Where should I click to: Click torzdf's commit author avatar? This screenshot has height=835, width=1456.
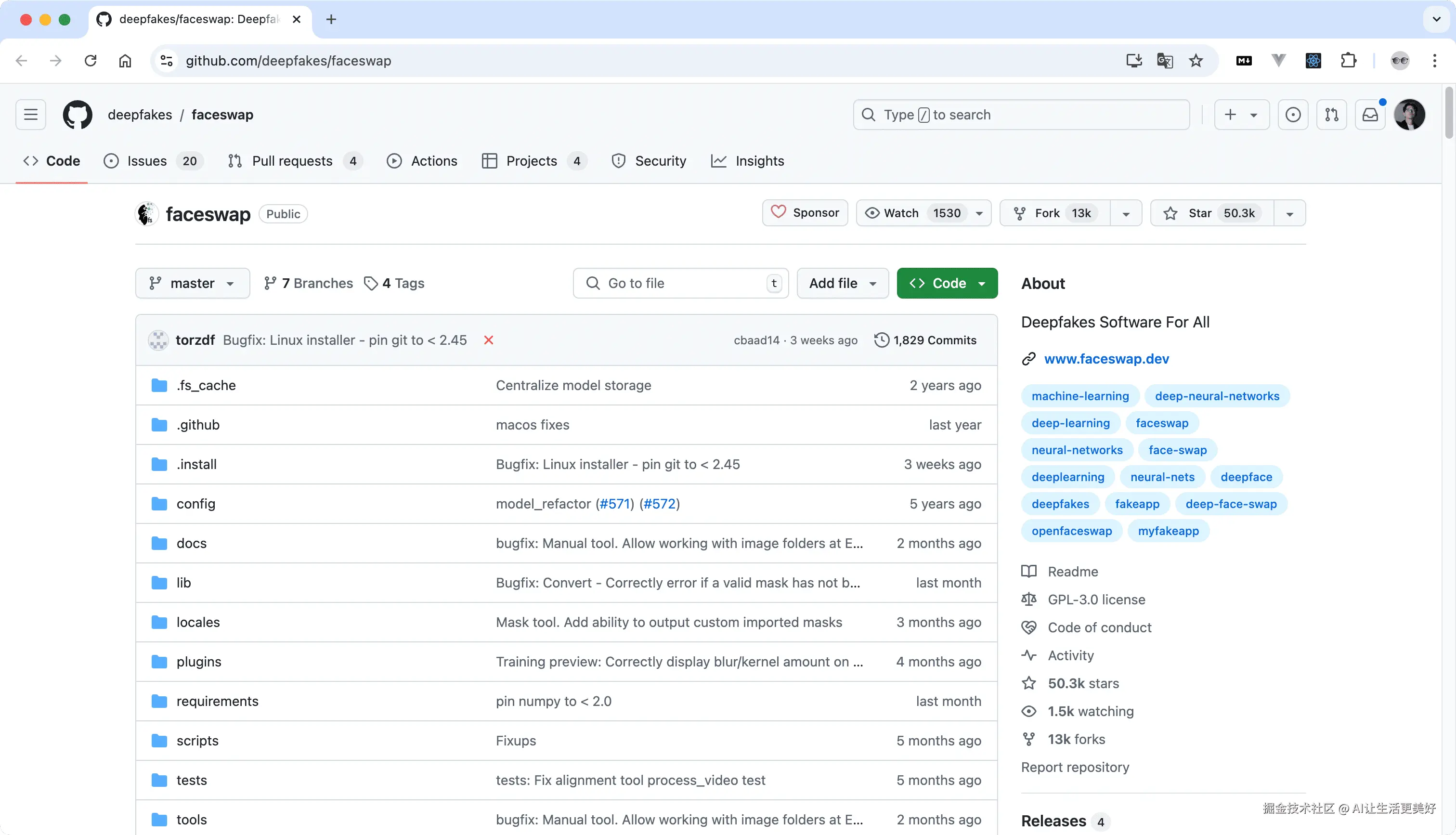(x=158, y=340)
